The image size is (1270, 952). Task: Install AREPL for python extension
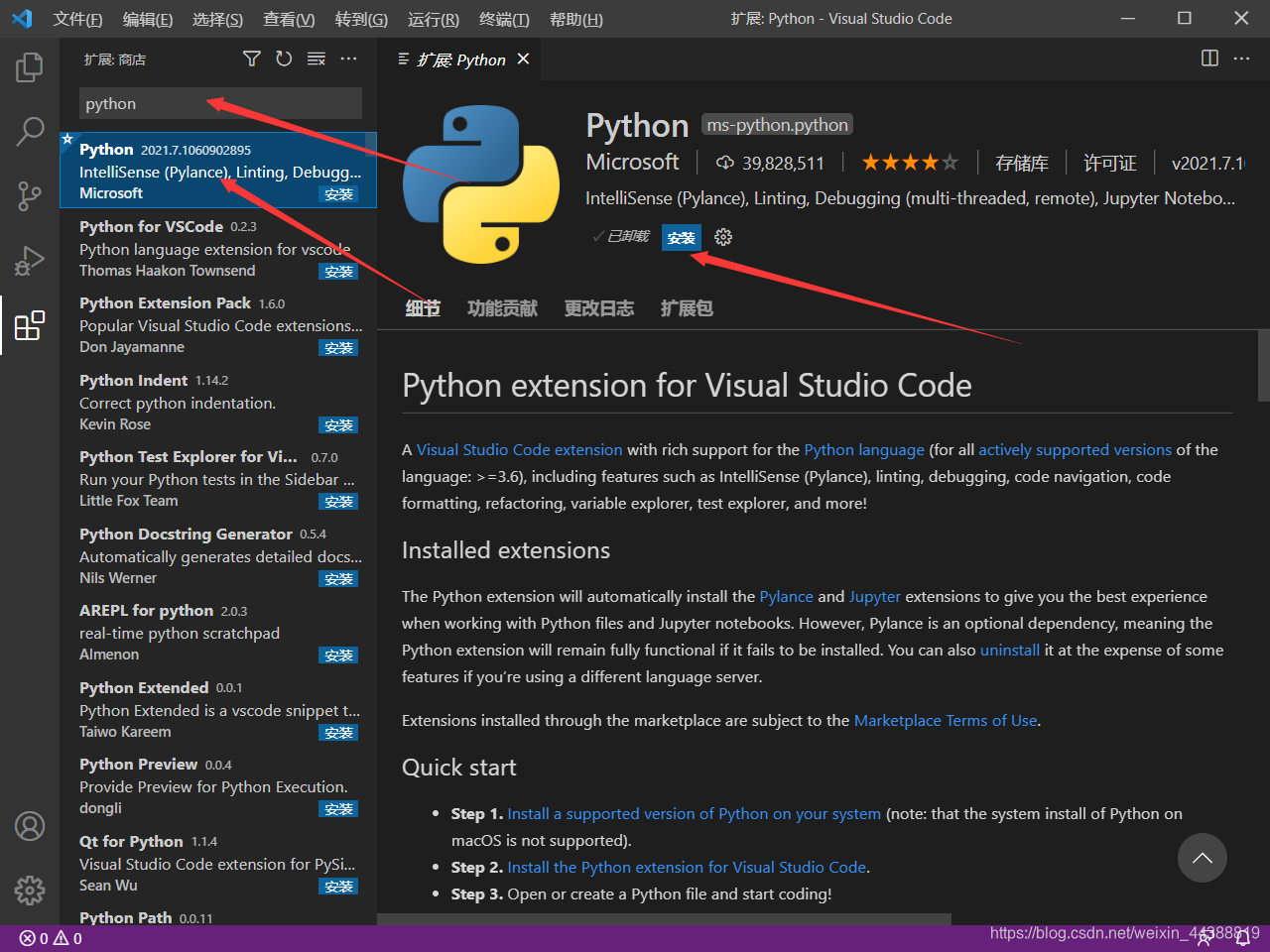[338, 655]
